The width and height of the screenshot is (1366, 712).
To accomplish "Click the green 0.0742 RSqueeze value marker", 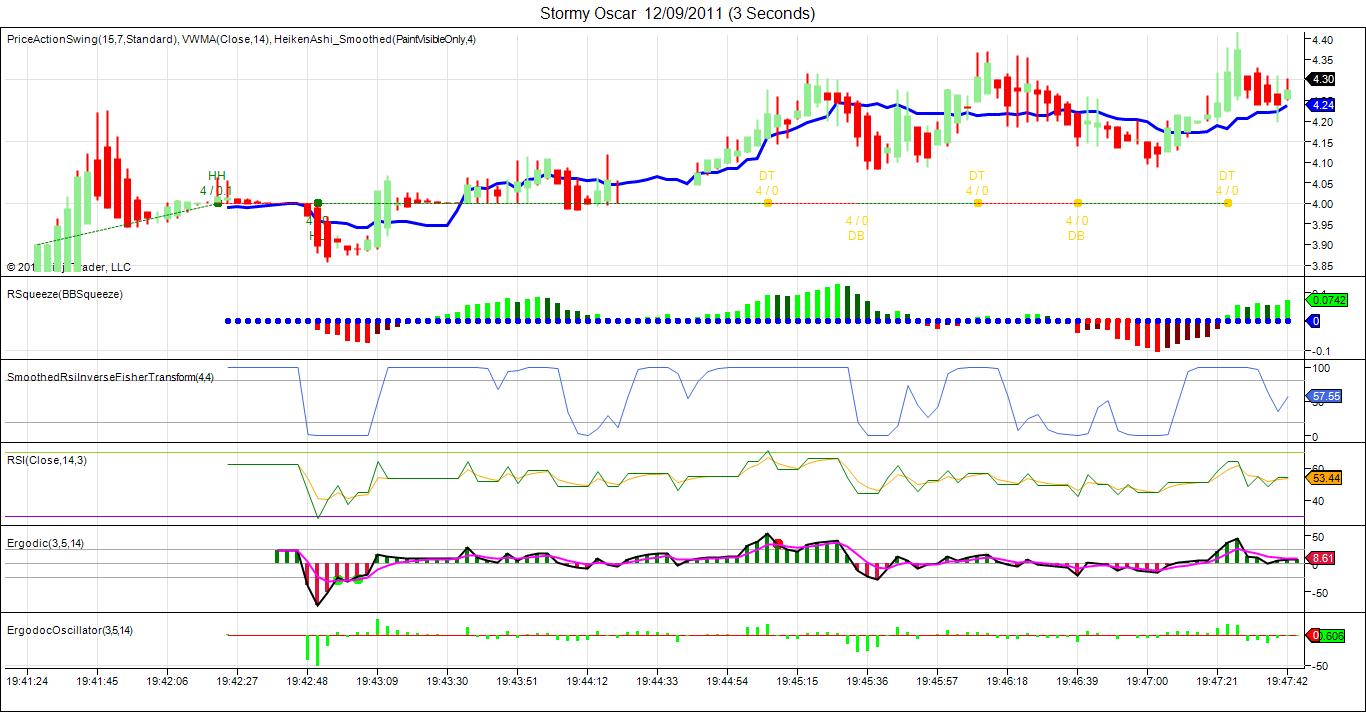I will click(x=1328, y=299).
